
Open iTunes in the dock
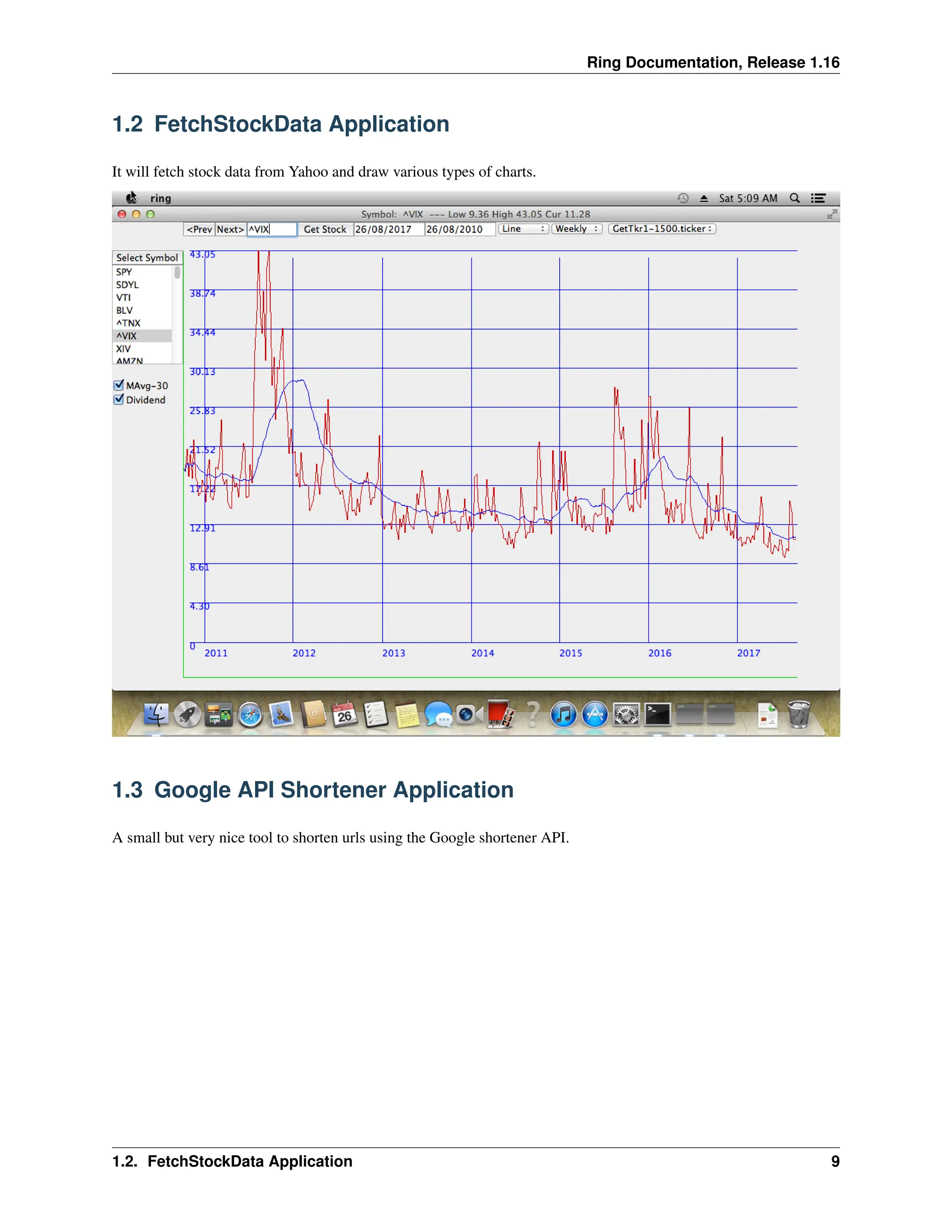click(x=563, y=715)
